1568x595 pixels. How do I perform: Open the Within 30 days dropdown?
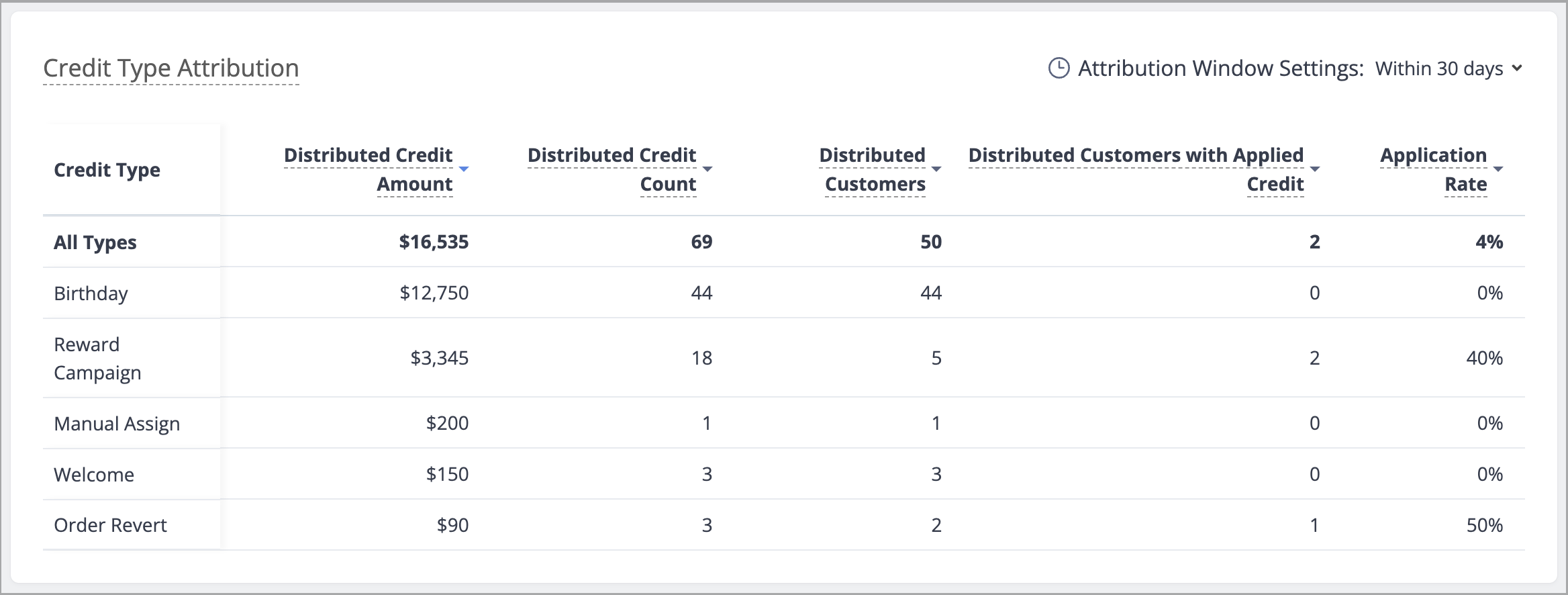click(x=1449, y=68)
